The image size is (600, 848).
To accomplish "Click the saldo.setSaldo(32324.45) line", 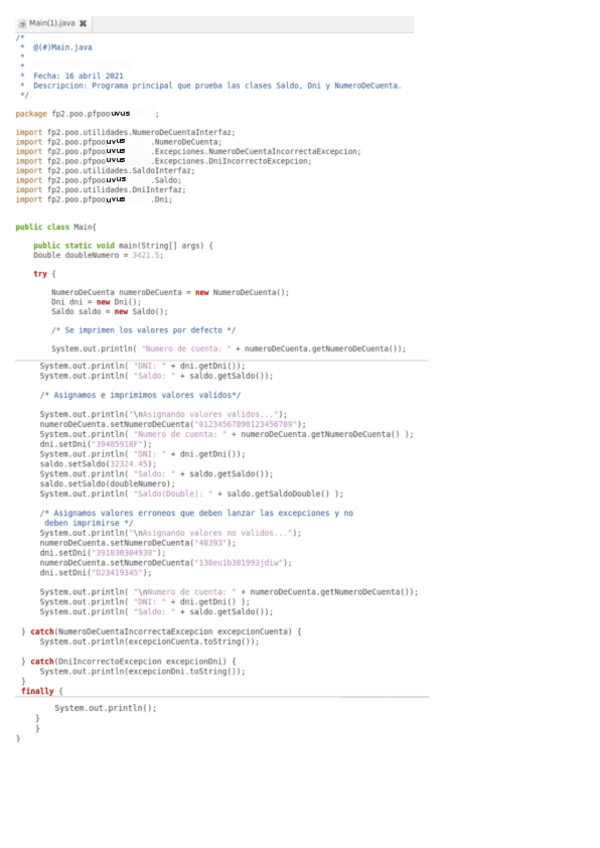I will pyautogui.click(x=98, y=463).
